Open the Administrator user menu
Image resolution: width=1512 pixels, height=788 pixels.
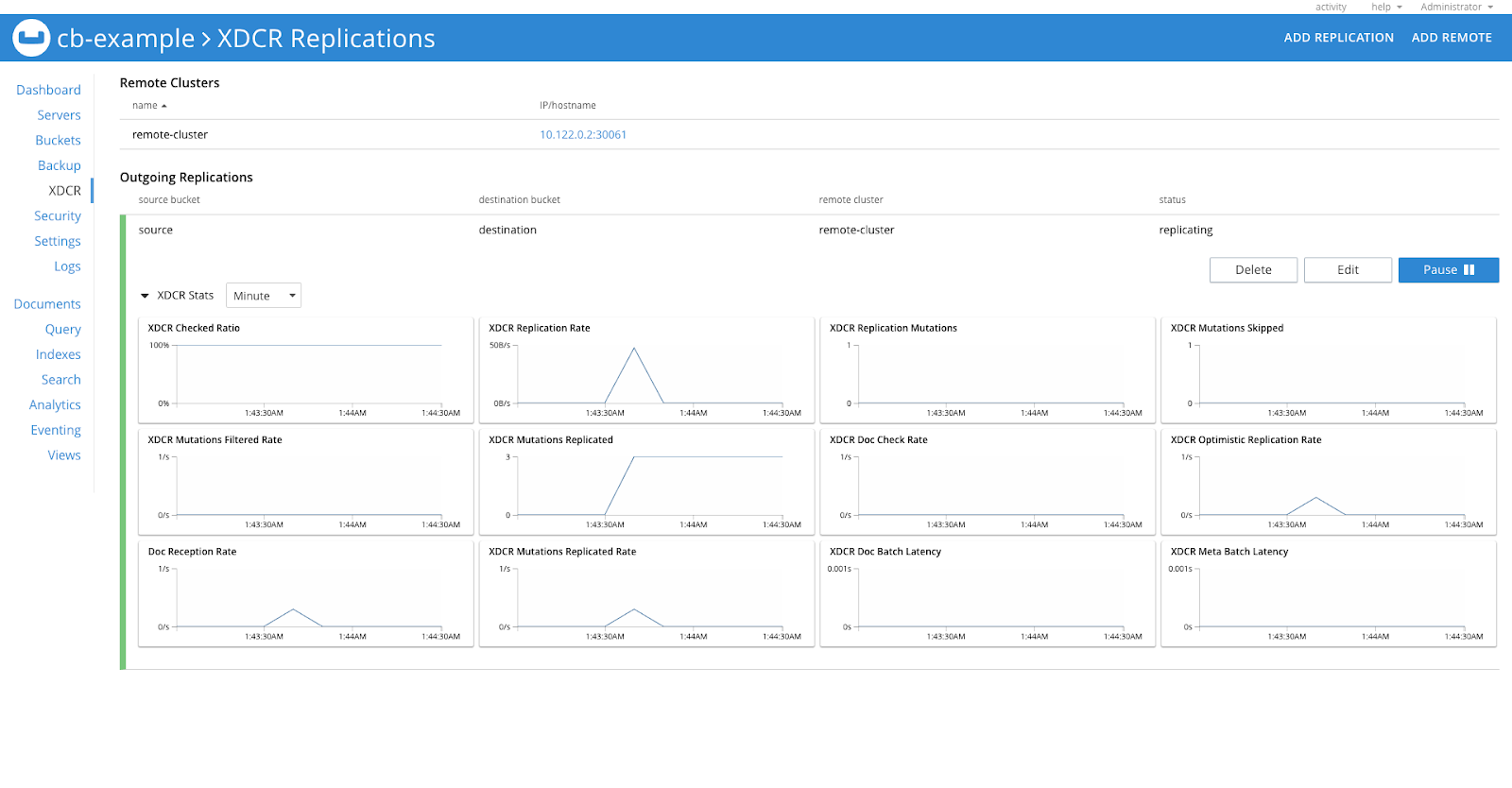pos(1455,7)
